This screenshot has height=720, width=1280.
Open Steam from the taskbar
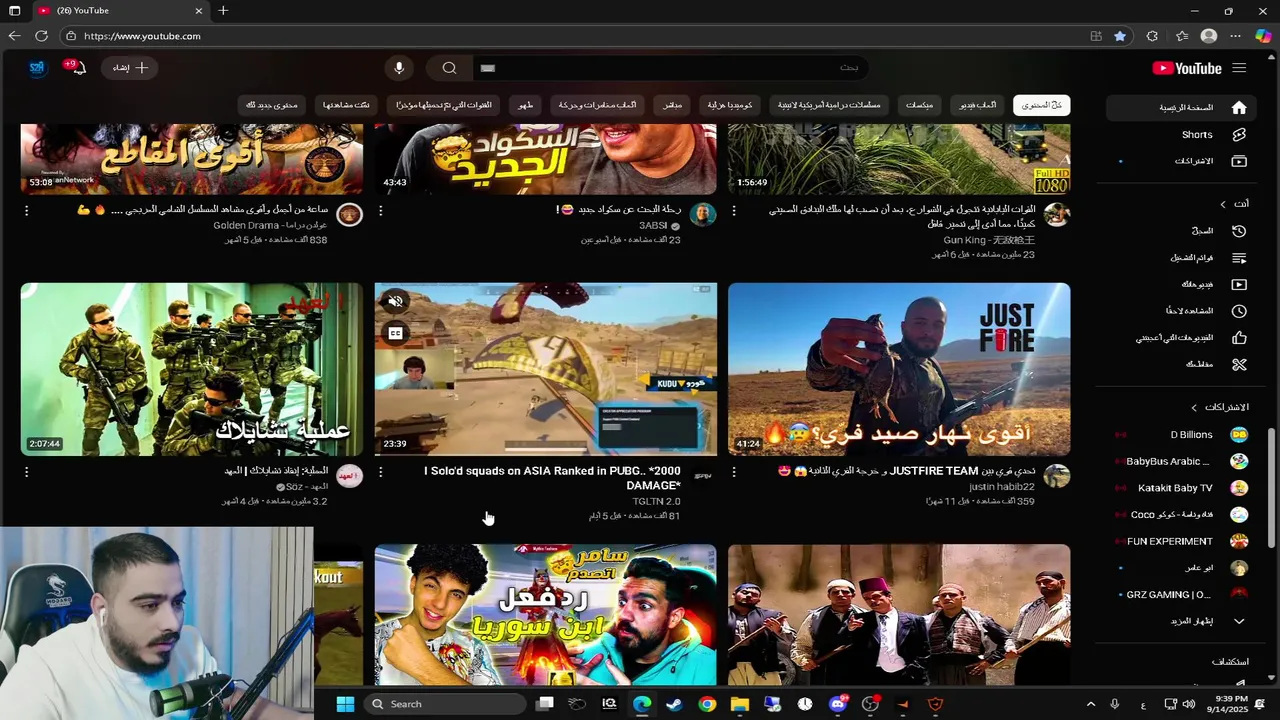(675, 704)
